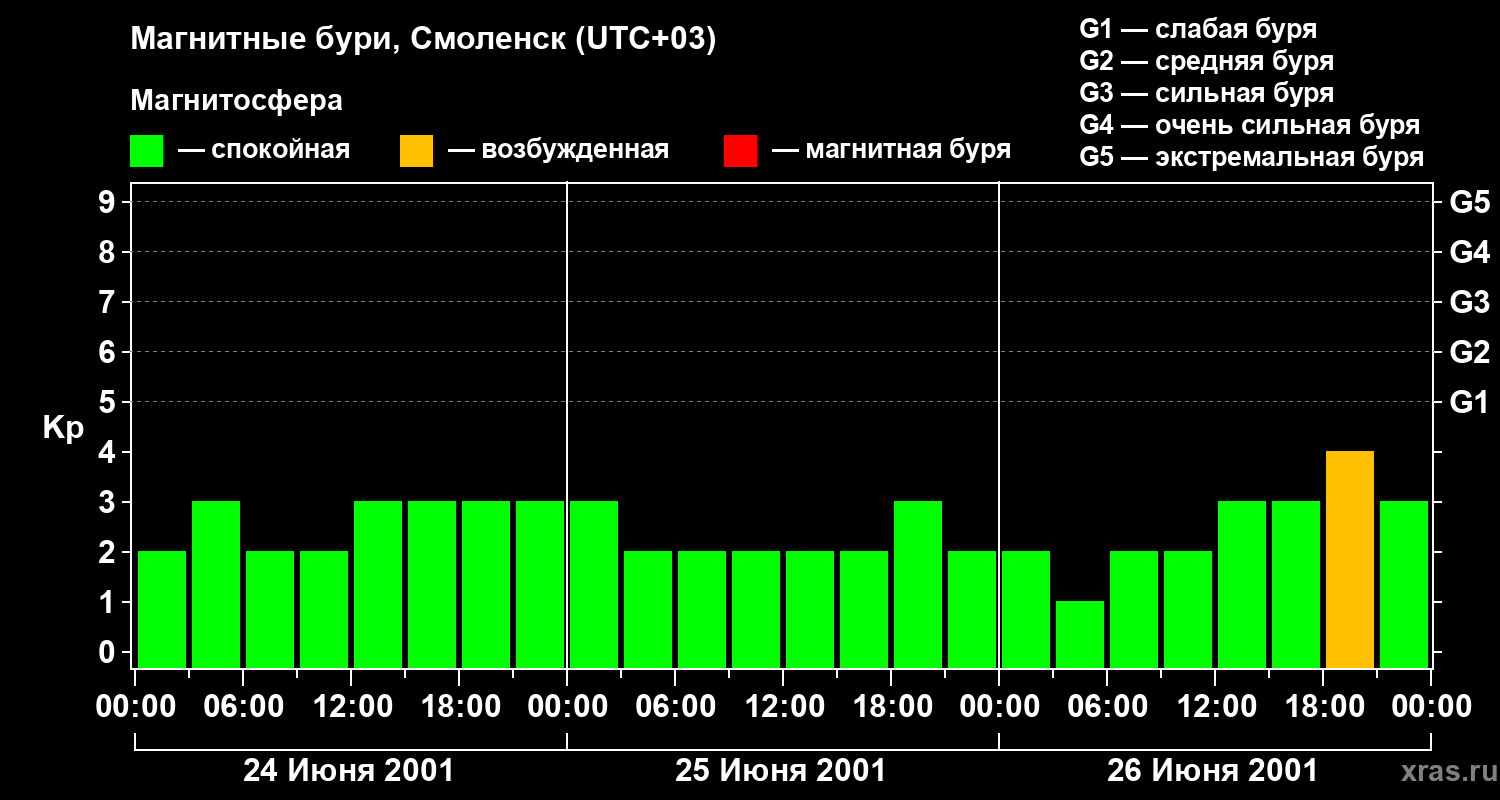Select the orange Kp 4 bar on 26 June
This screenshot has height=800, width=1500.
pyautogui.click(x=1350, y=560)
